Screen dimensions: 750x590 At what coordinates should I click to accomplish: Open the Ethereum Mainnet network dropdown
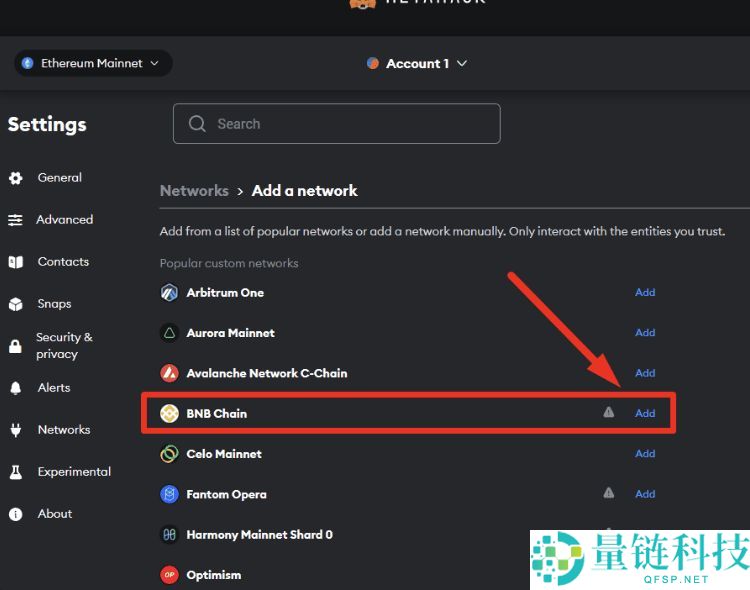[x=93, y=63]
